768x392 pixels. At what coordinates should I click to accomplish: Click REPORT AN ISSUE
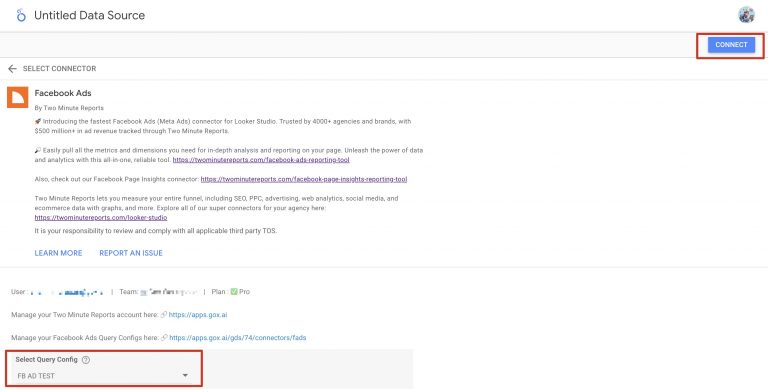pos(131,253)
